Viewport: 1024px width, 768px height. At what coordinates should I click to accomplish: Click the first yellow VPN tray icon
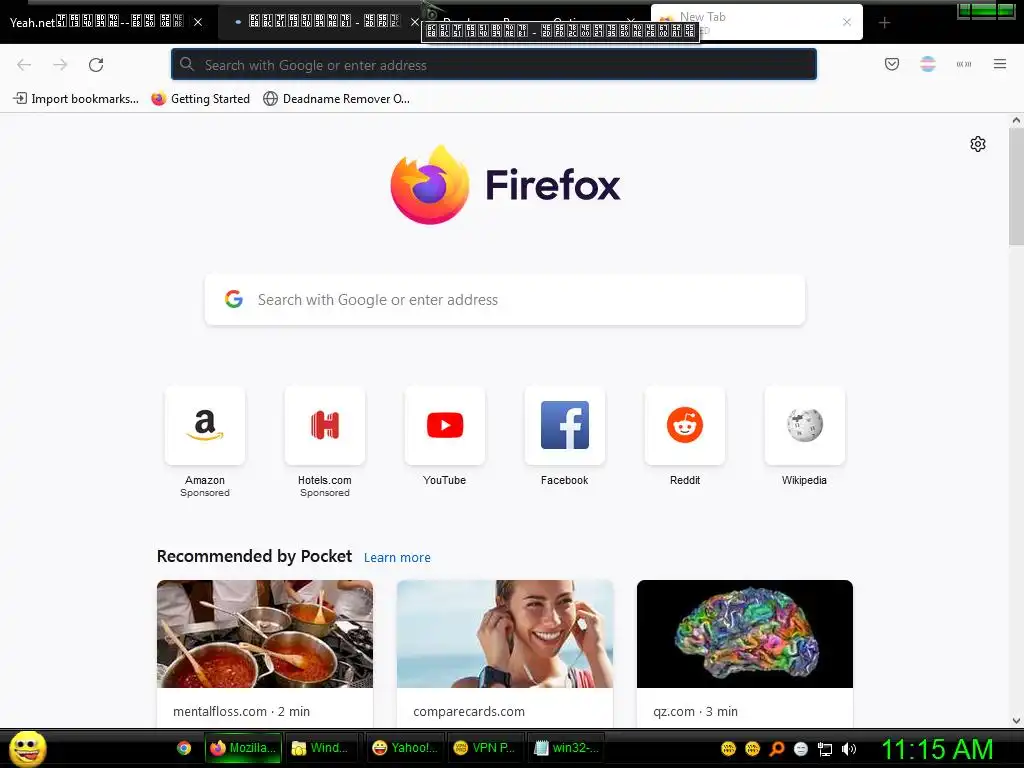click(728, 748)
